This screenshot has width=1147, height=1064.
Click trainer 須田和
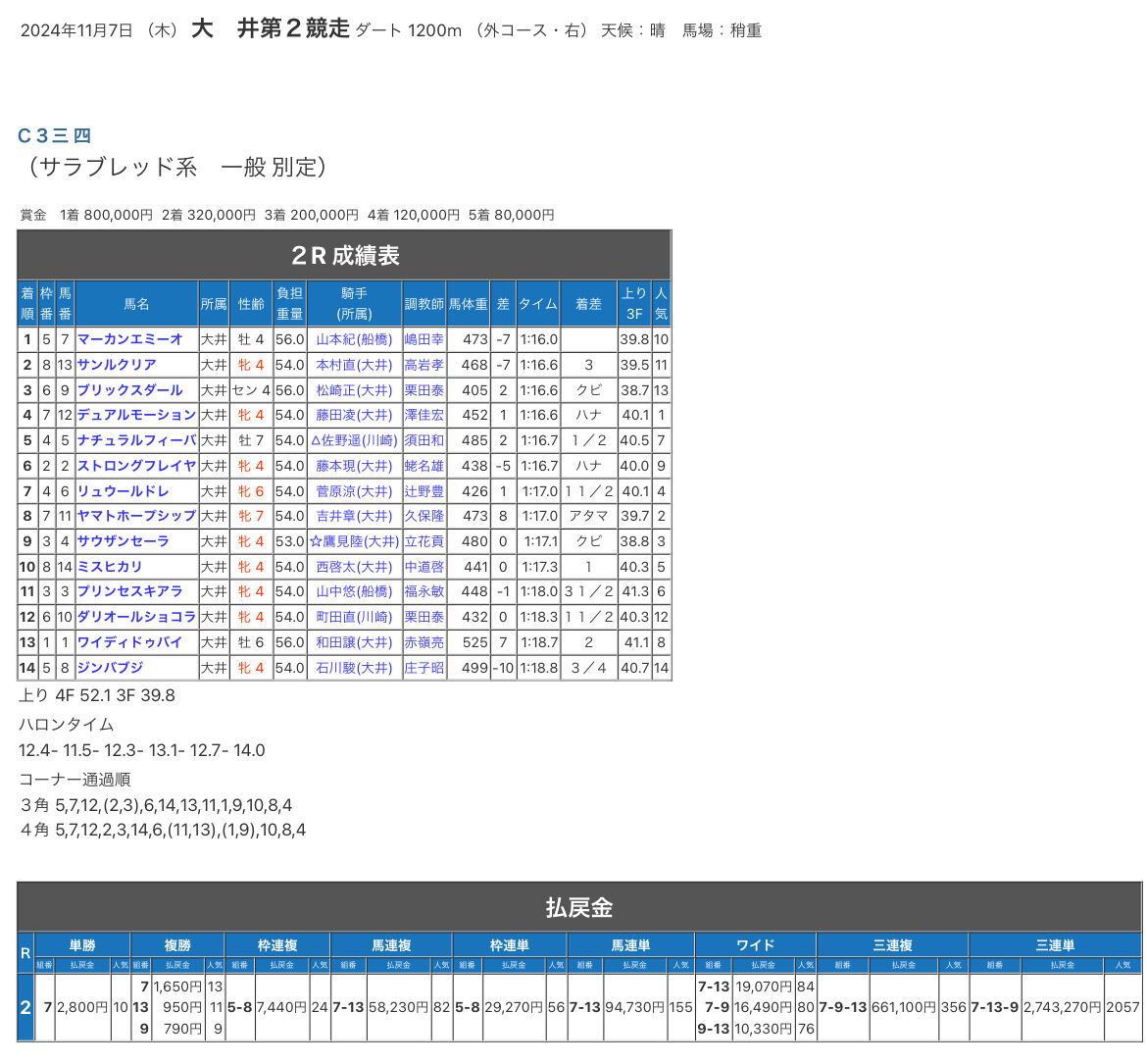click(424, 440)
